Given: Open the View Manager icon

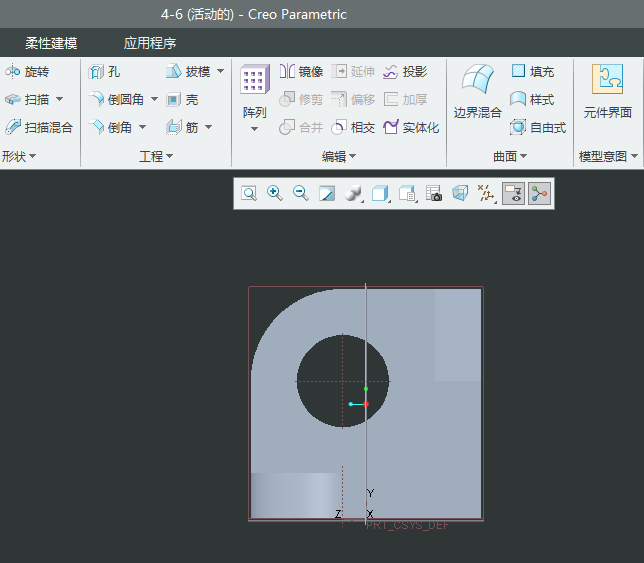Looking at the screenshot, I should (x=407, y=193).
